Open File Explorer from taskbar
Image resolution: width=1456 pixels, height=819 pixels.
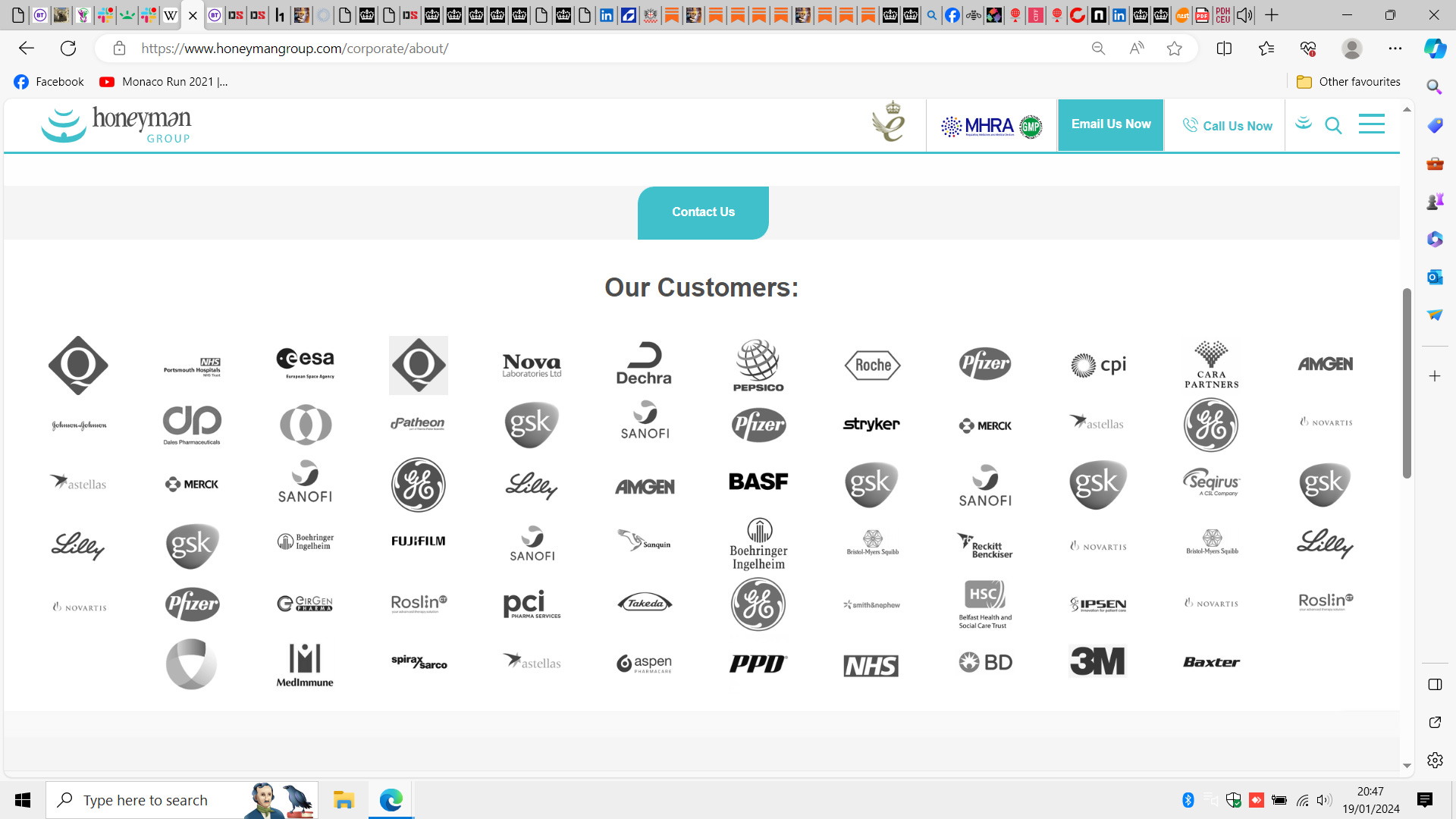pyautogui.click(x=344, y=800)
